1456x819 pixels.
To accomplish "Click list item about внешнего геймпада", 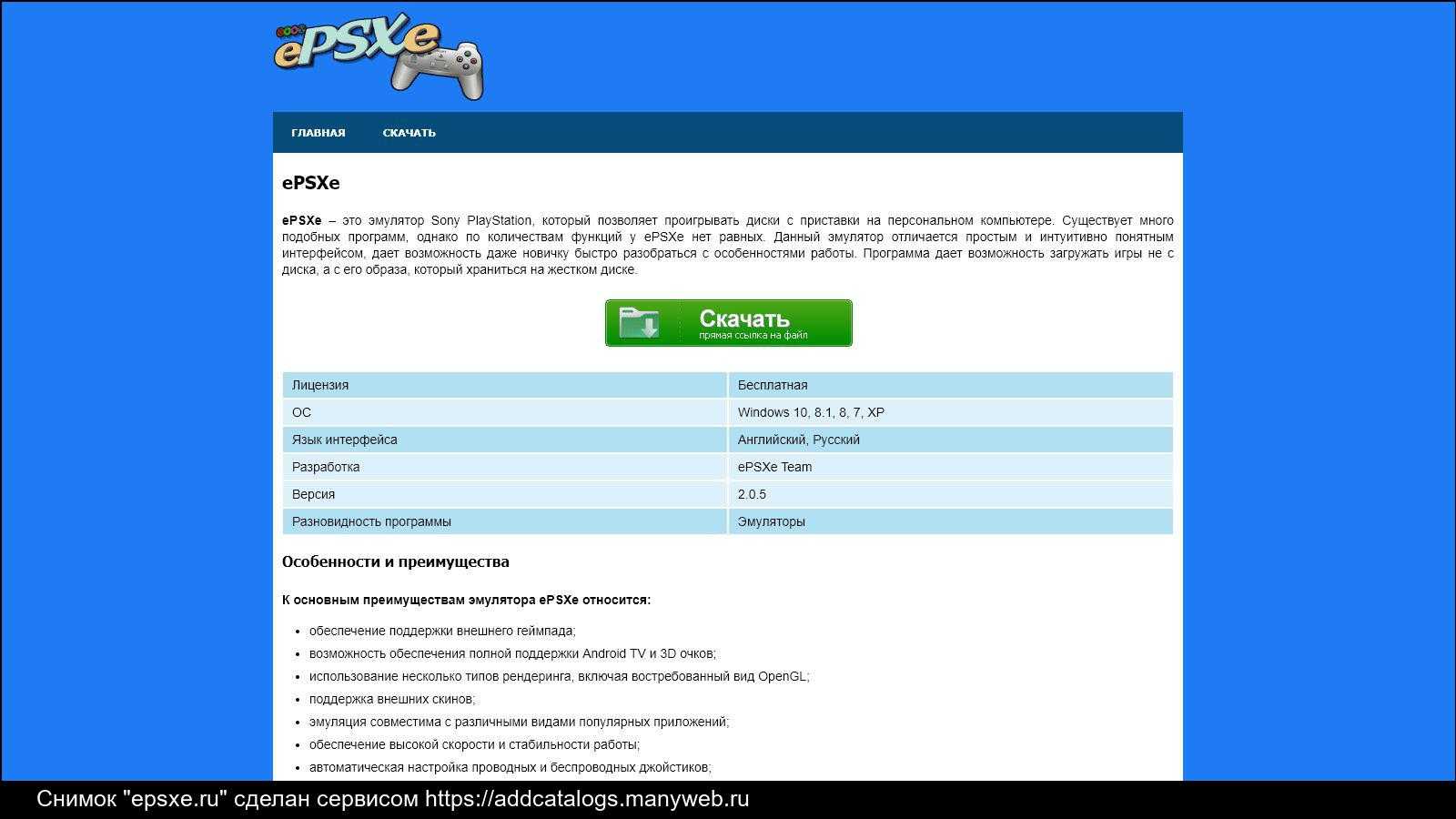I will (442, 631).
